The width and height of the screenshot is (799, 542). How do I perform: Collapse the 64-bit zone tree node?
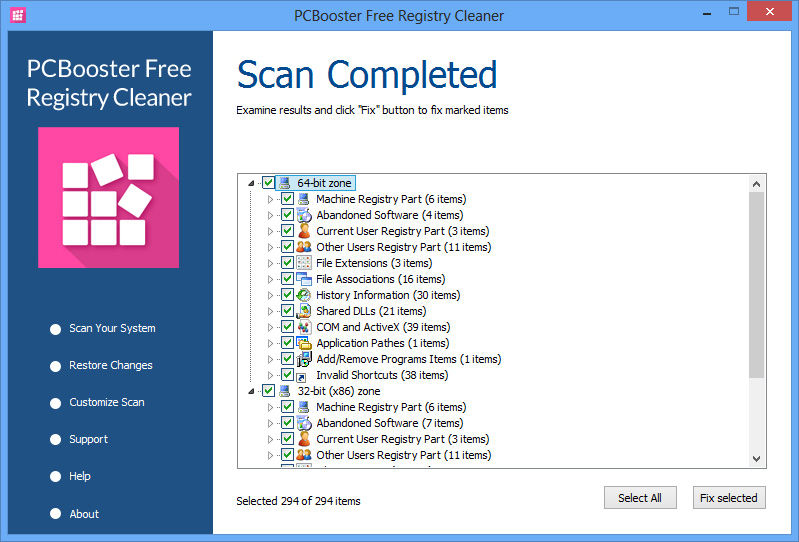coord(251,183)
